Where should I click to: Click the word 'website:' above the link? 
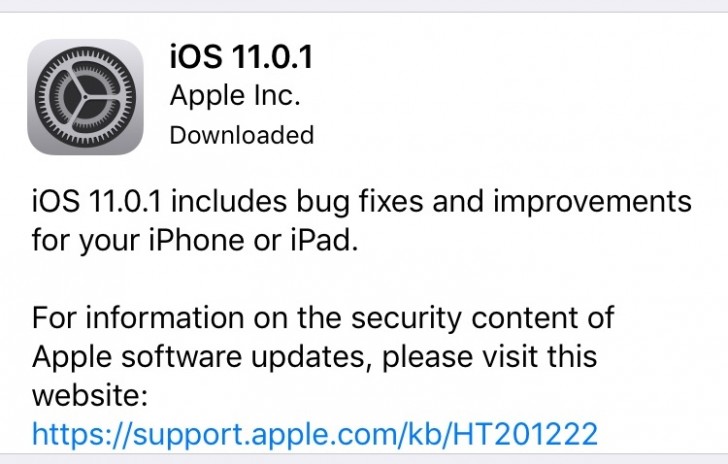click(90, 396)
